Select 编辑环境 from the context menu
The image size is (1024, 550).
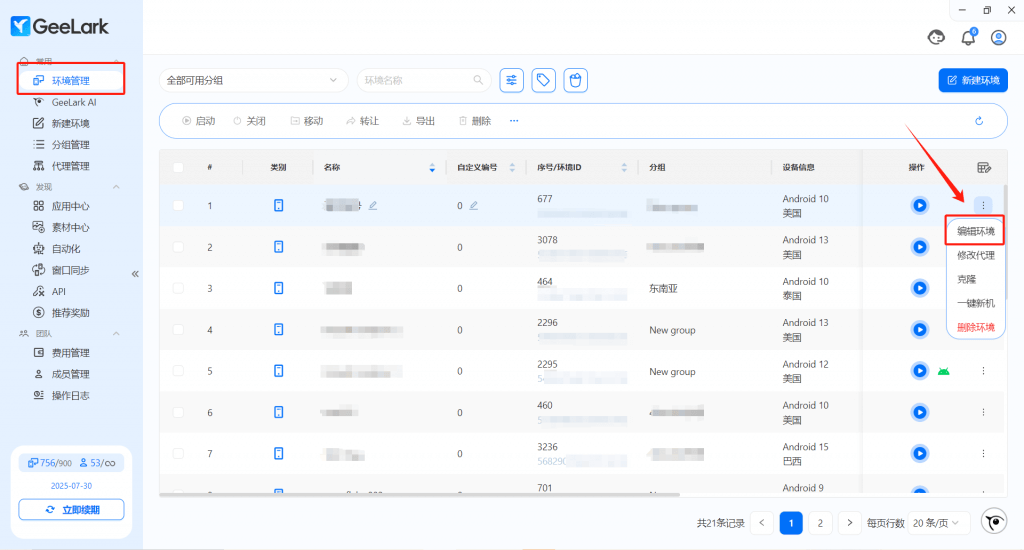975,231
